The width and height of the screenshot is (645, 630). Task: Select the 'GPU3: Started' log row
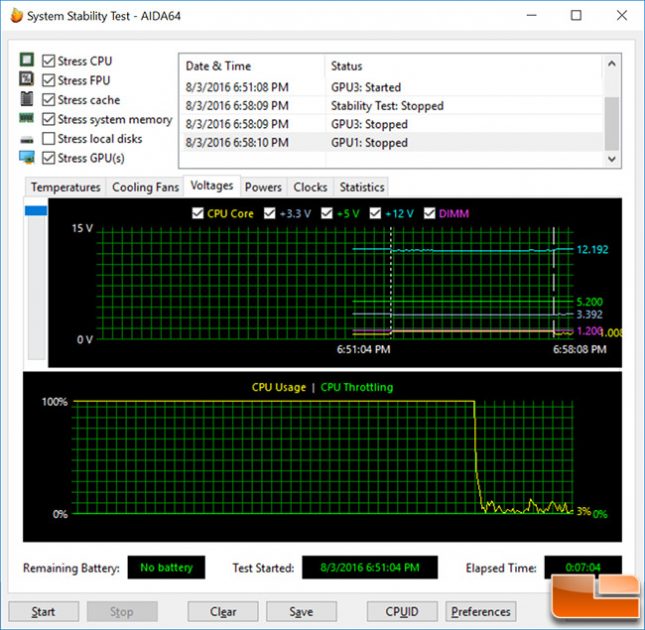tap(393, 87)
